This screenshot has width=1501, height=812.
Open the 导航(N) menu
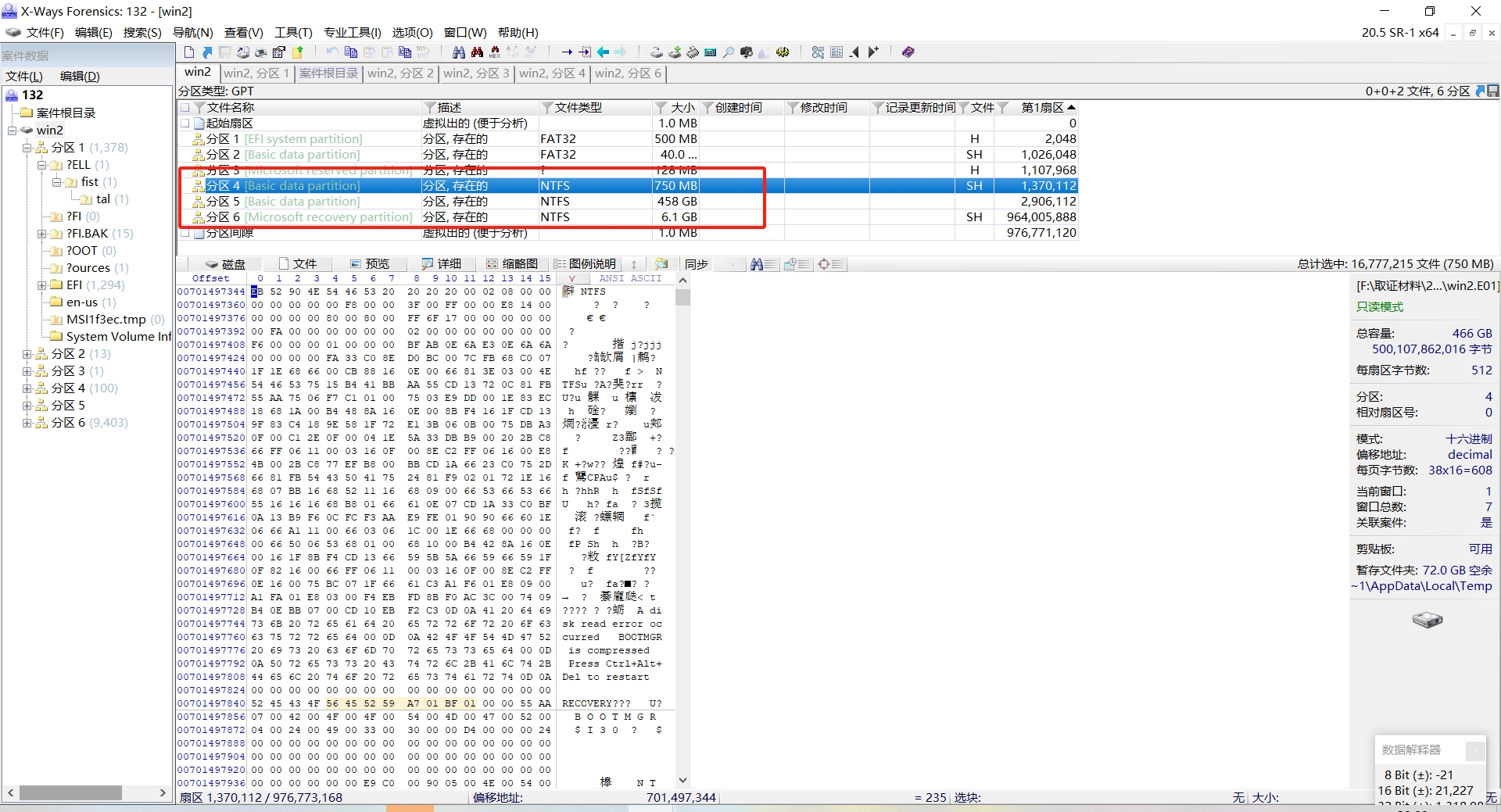coord(192,32)
